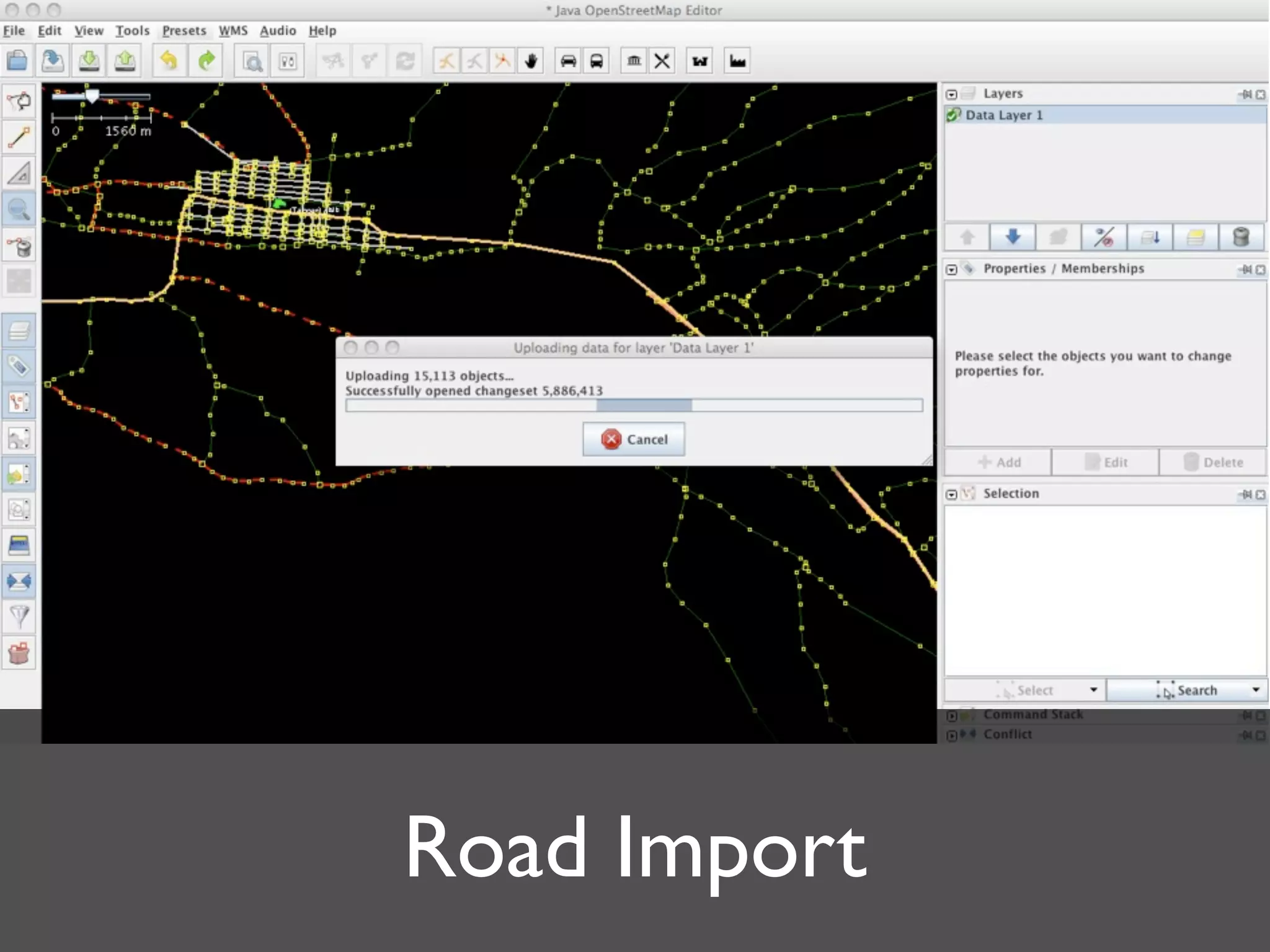Click the zoom slider handle on map
This screenshot has width=1270, height=952.
92,96
